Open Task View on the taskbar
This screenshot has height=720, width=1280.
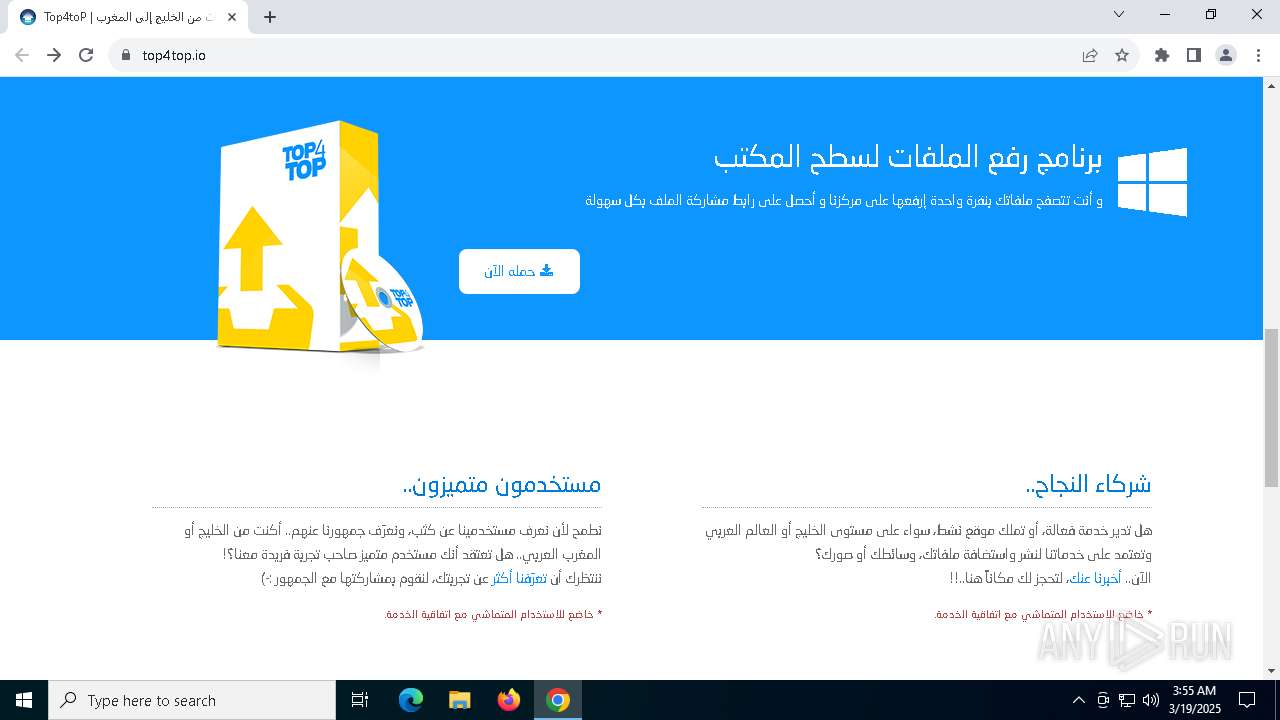pos(360,700)
